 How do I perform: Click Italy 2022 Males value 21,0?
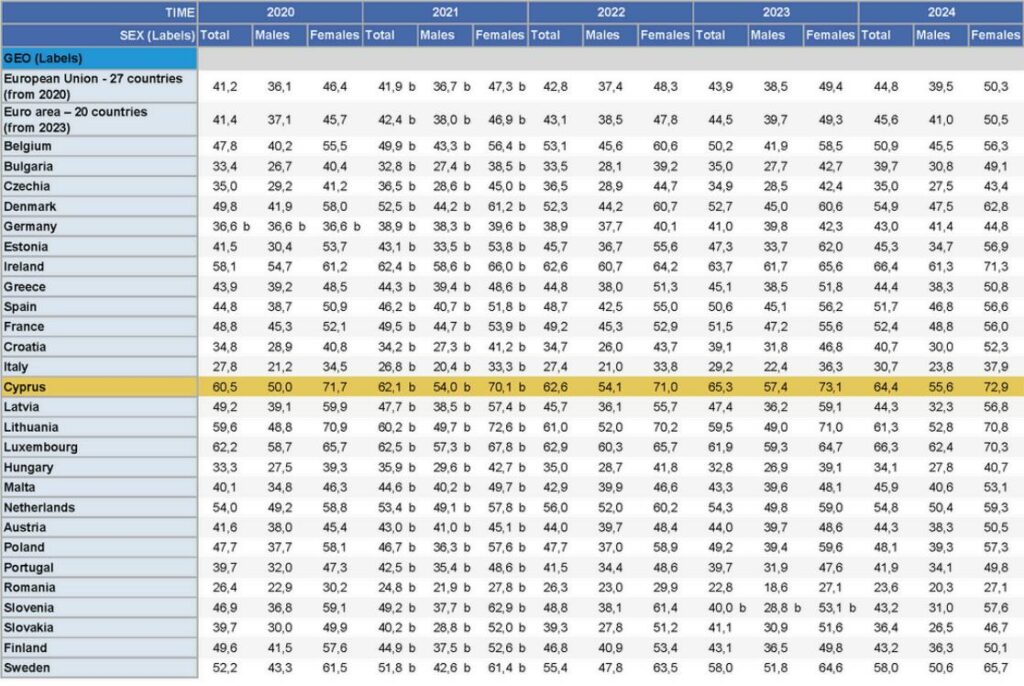610,367
